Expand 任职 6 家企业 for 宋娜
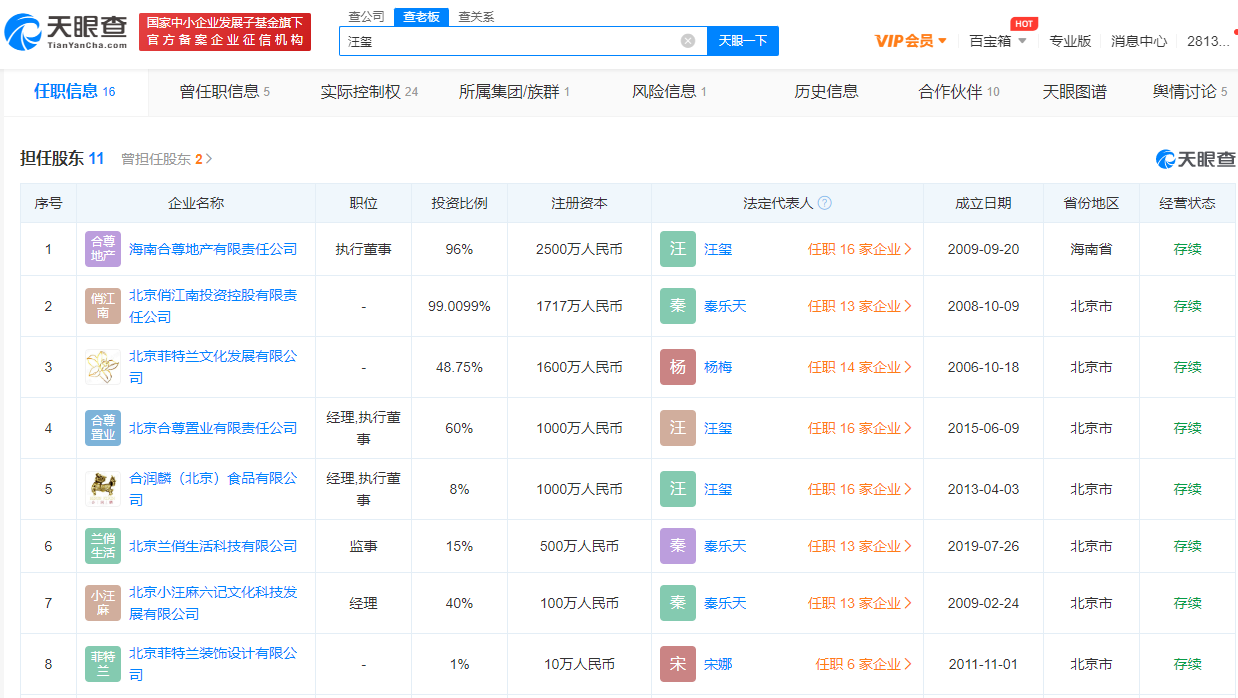The image size is (1238, 698). pos(864,664)
